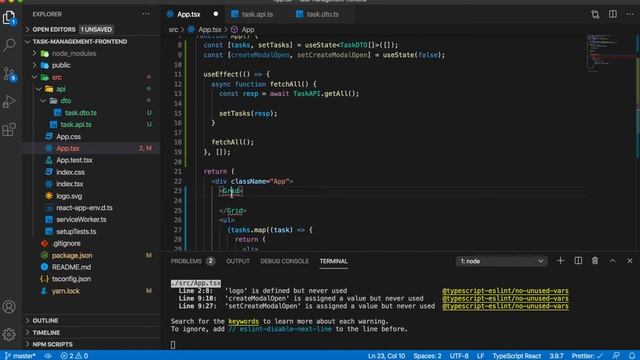Click the App breadcrumb symbol
Screen dimensions: 640x360
coord(243,30)
